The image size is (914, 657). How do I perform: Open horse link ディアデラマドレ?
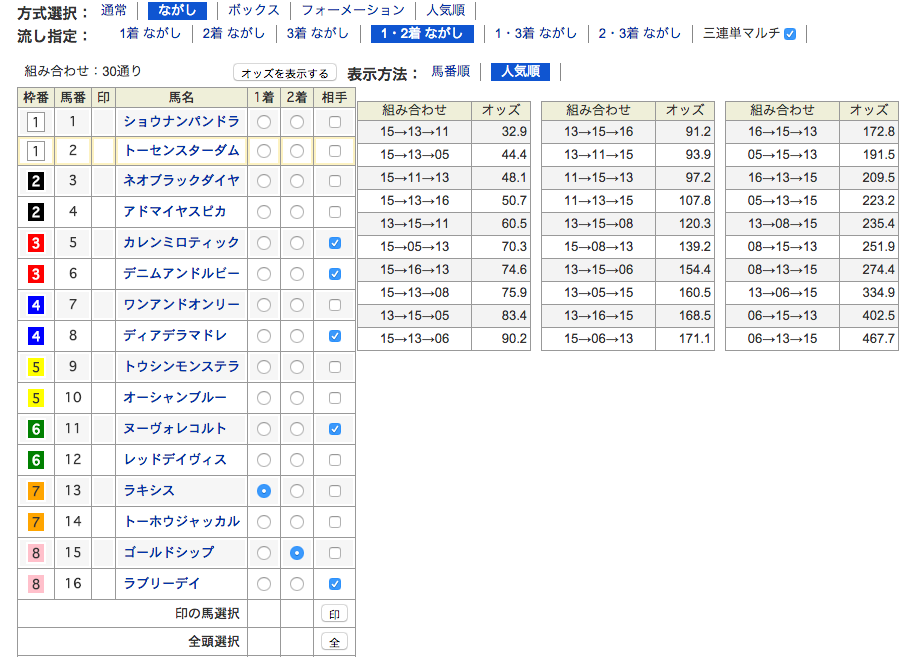point(174,335)
